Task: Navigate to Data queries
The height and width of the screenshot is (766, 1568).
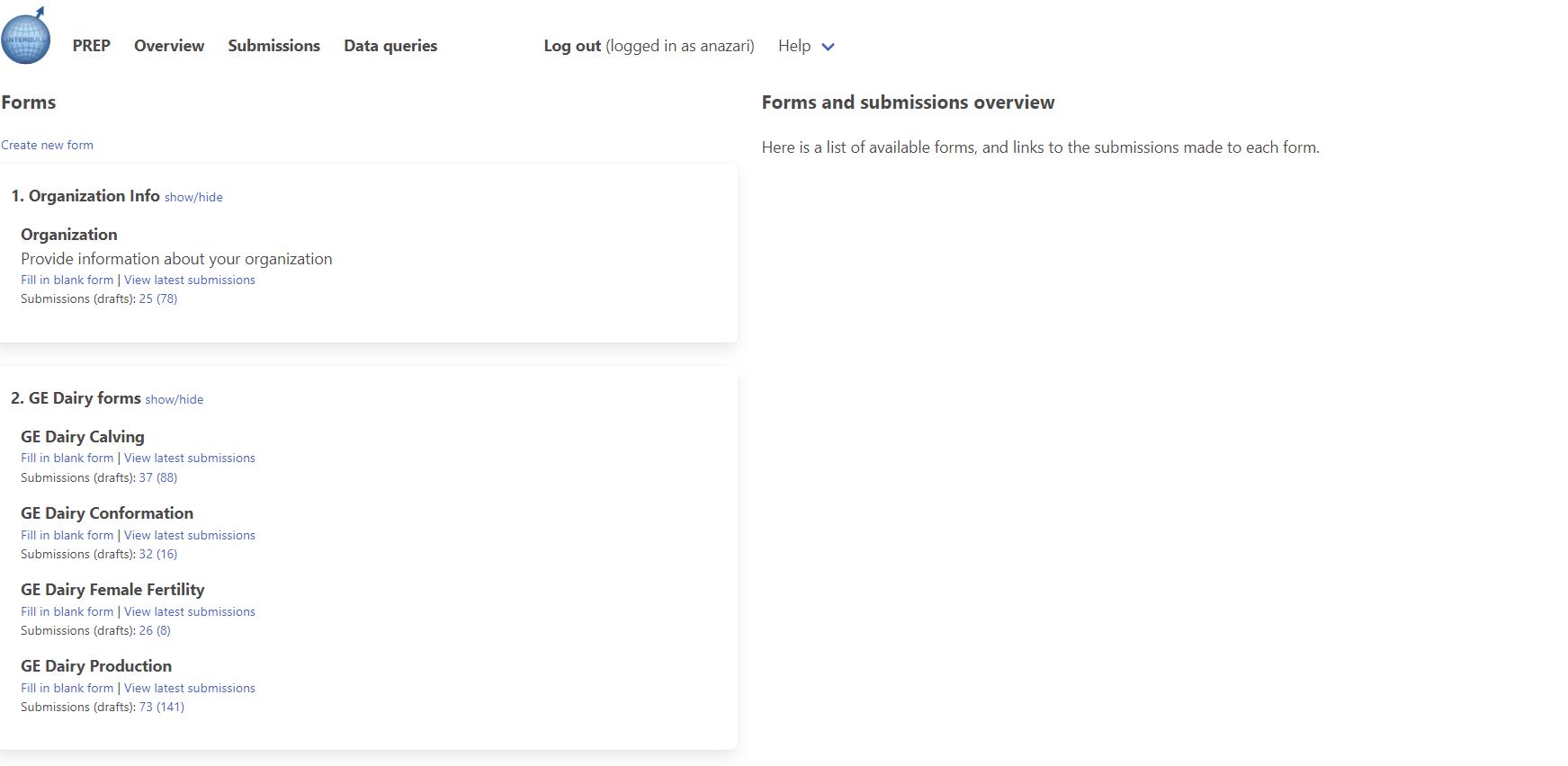Action: click(x=390, y=46)
